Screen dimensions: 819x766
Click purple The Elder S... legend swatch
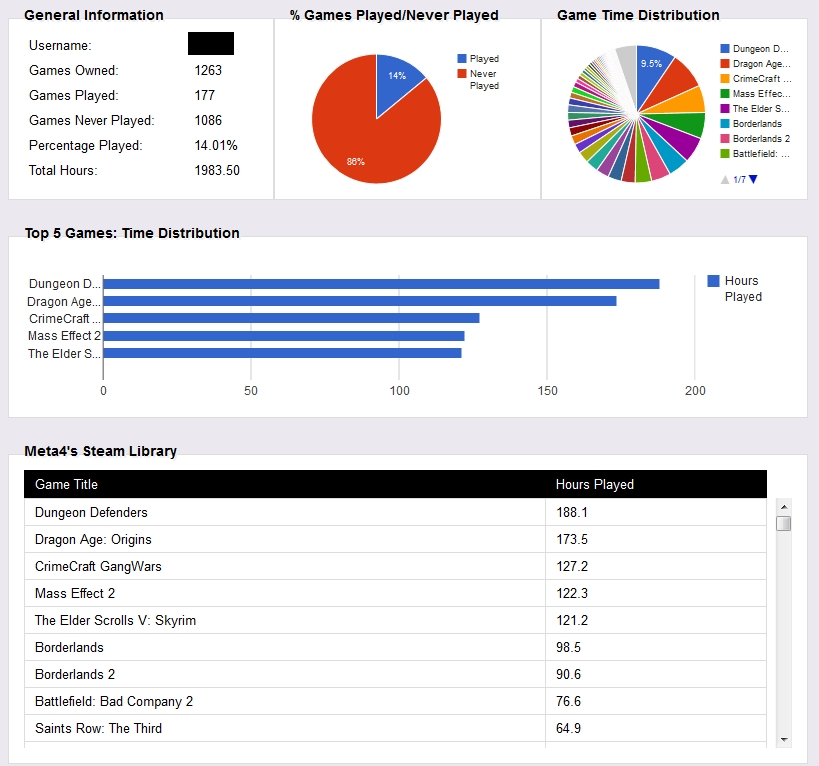tap(725, 109)
